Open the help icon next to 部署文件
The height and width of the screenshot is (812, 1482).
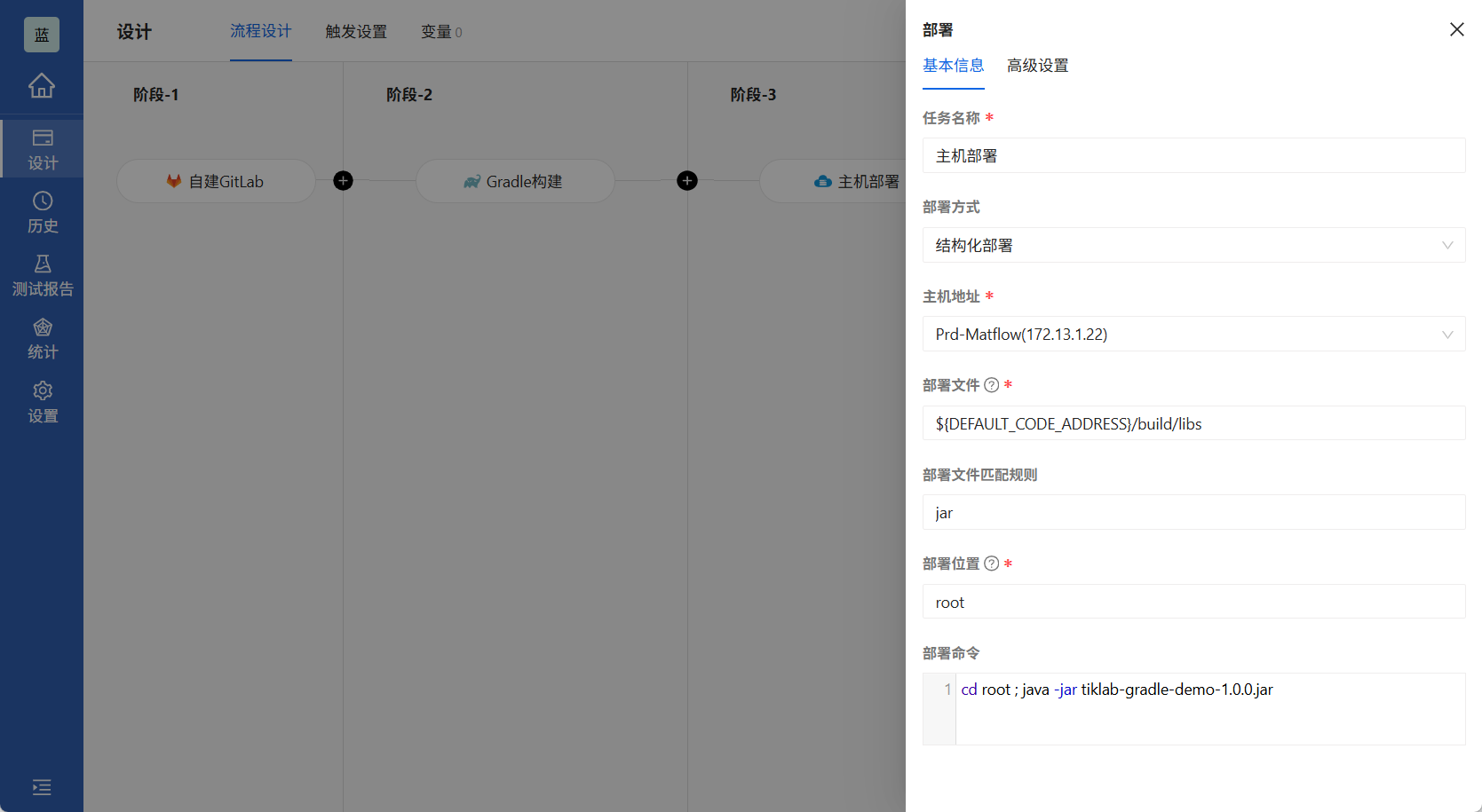[x=991, y=384]
